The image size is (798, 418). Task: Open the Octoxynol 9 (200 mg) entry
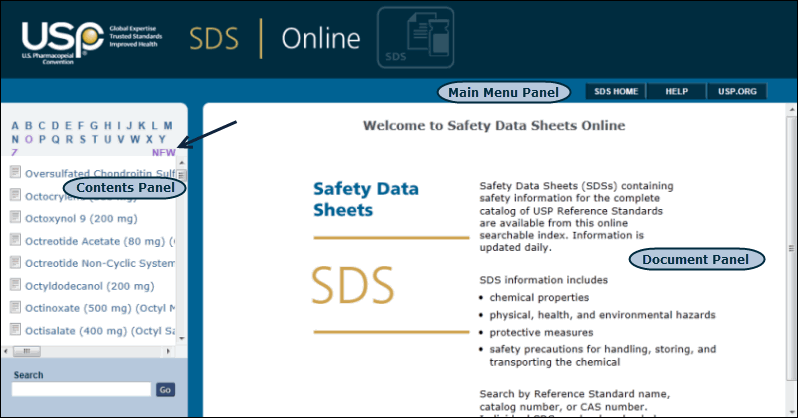tap(81, 219)
